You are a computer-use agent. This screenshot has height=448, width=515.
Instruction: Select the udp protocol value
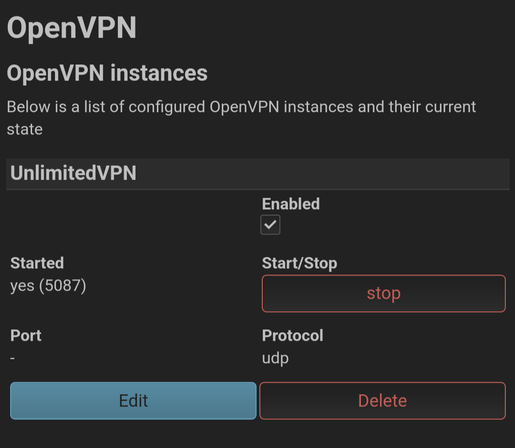pyautogui.click(x=275, y=359)
